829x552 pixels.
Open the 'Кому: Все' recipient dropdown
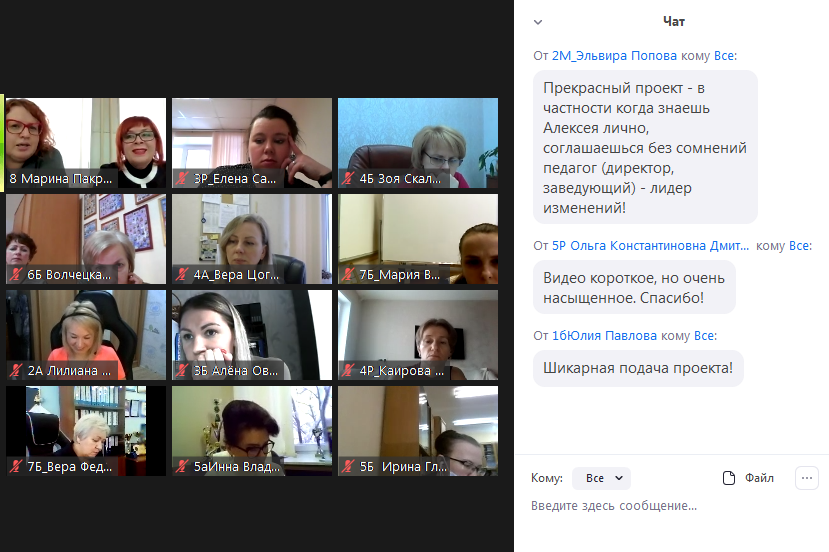[x=607, y=478]
